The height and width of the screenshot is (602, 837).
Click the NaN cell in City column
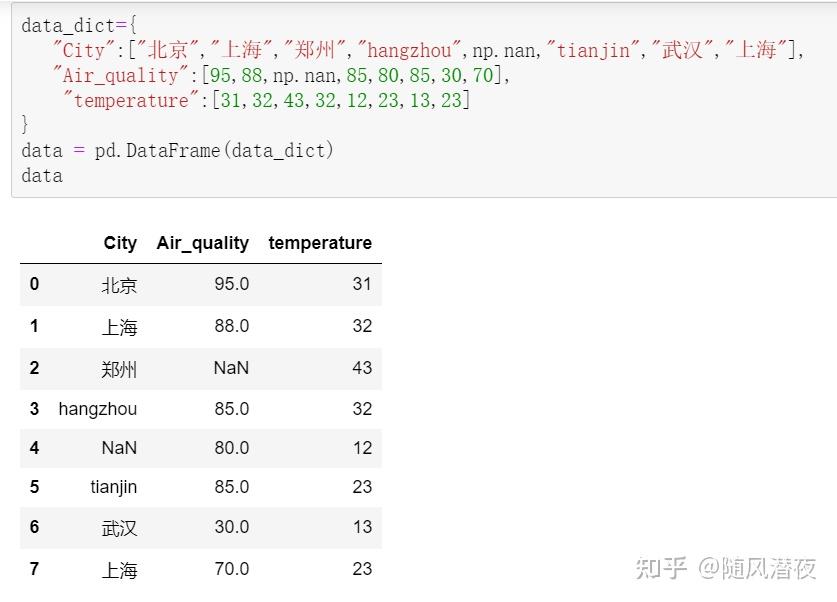pyautogui.click(x=119, y=448)
